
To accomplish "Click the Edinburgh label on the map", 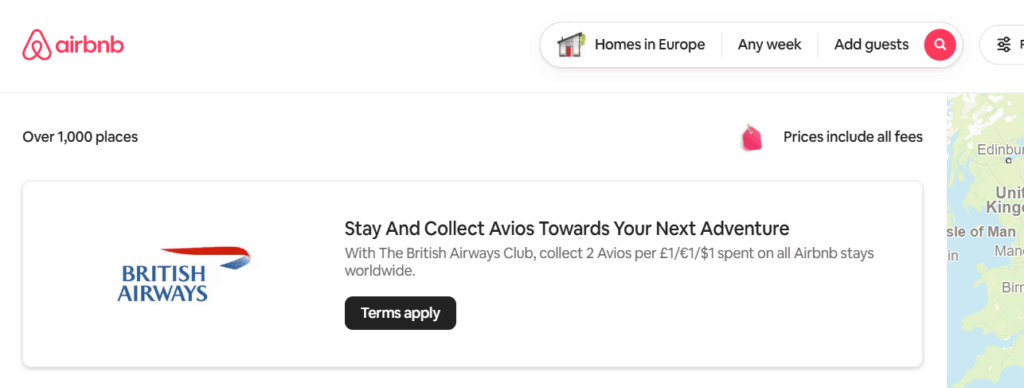I will pyautogui.click(x=1000, y=150).
